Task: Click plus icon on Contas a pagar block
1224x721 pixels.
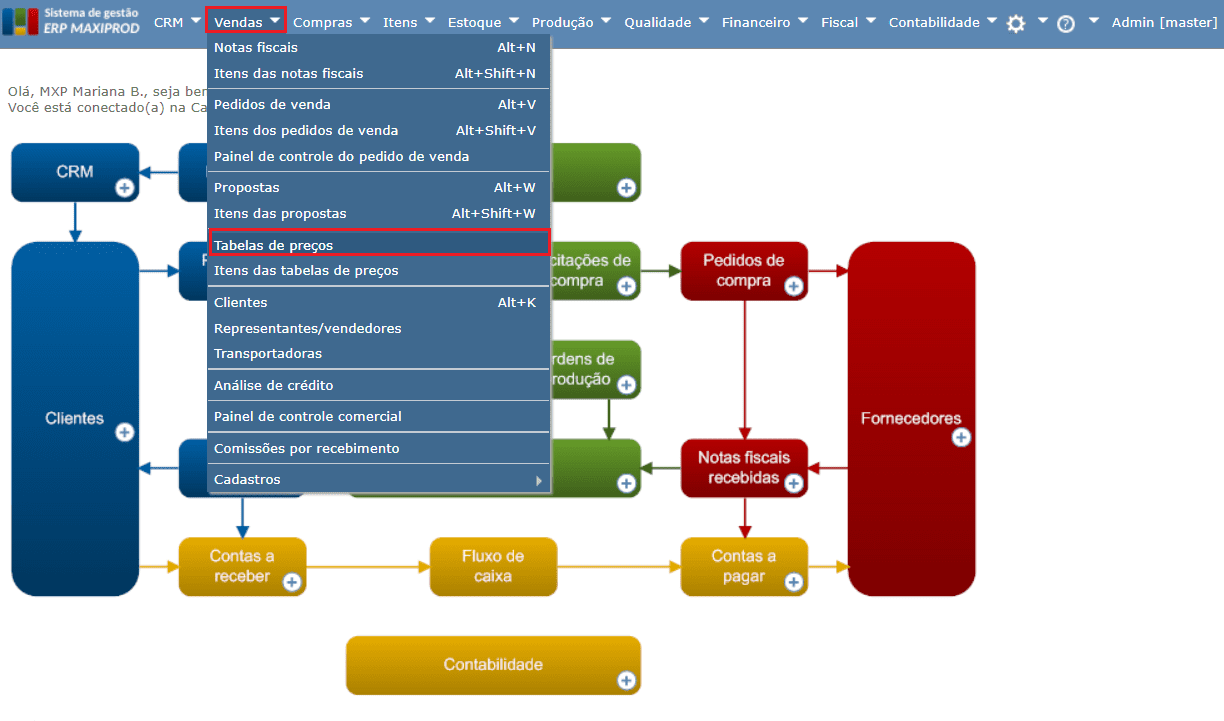Action: click(793, 582)
